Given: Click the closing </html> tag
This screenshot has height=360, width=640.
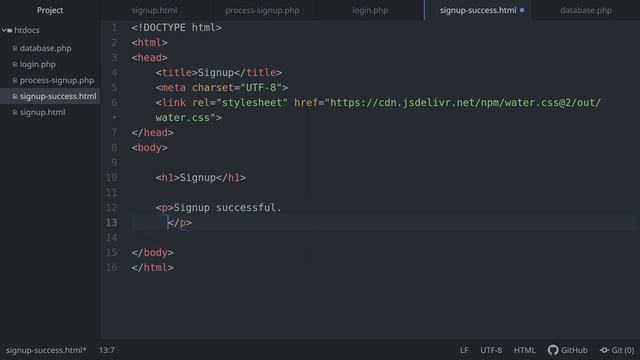Looking at the screenshot, I should 152,268.
